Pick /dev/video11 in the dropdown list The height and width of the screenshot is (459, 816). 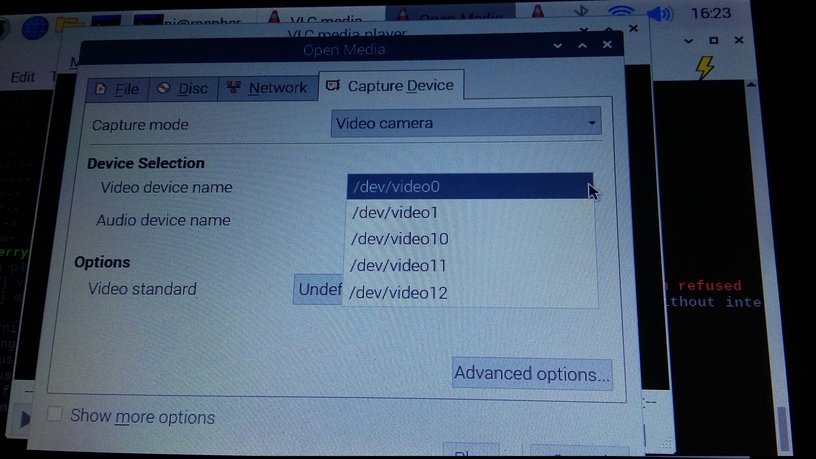click(x=471, y=266)
